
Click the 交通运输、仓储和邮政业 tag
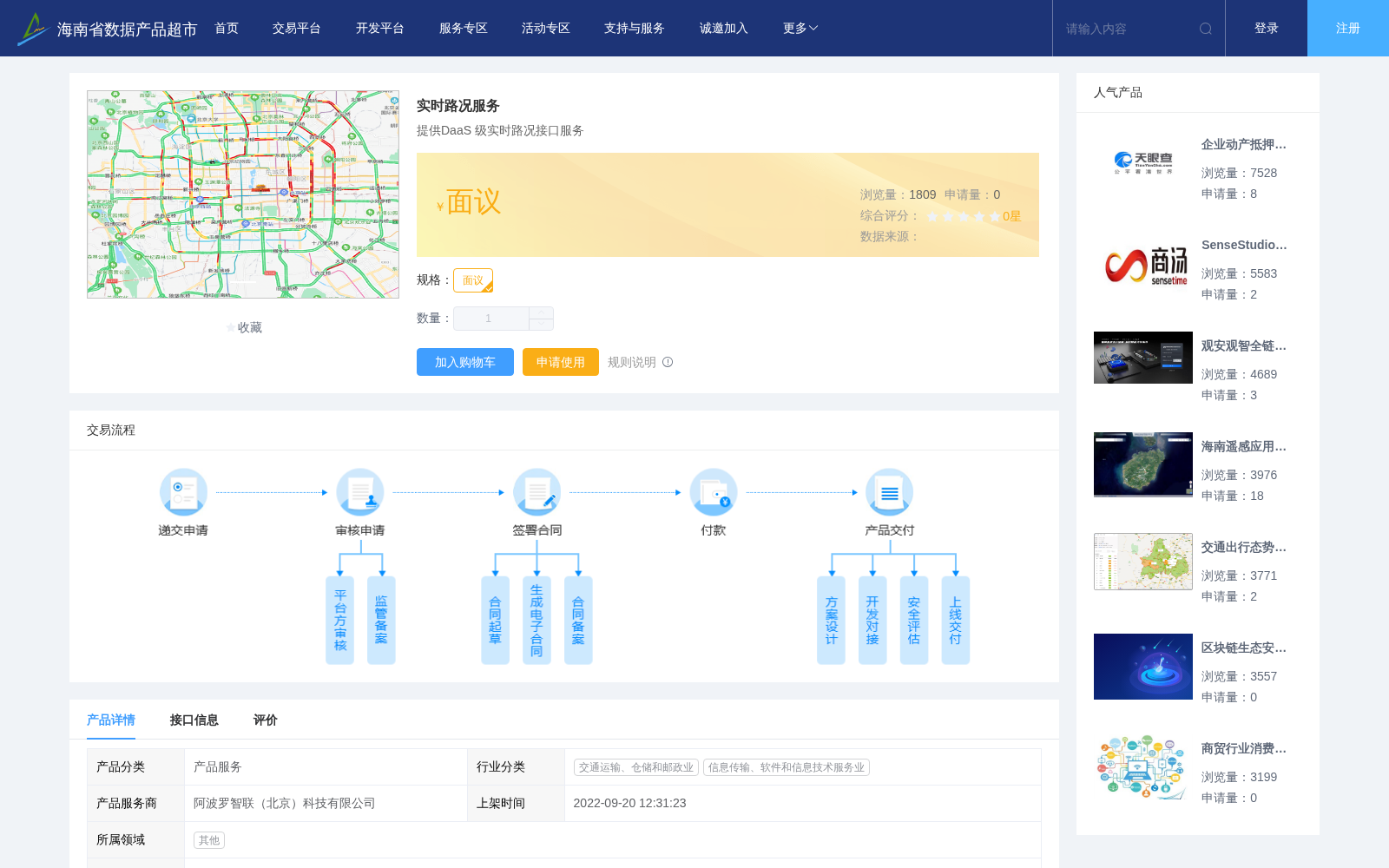(x=636, y=767)
